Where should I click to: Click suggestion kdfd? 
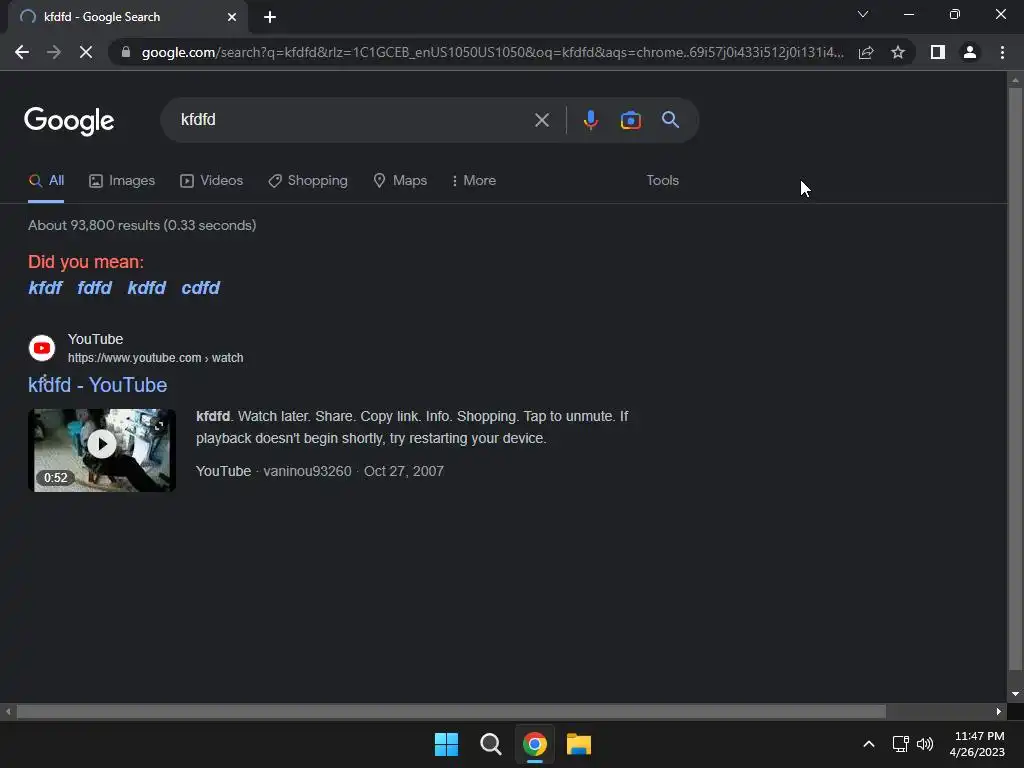pos(146,288)
